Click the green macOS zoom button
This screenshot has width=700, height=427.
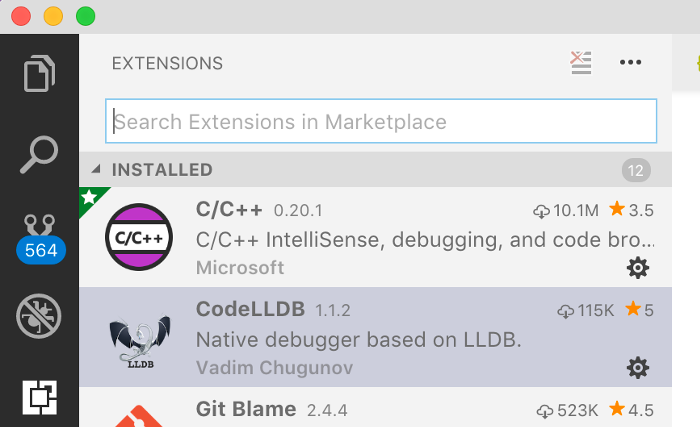[85, 17]
